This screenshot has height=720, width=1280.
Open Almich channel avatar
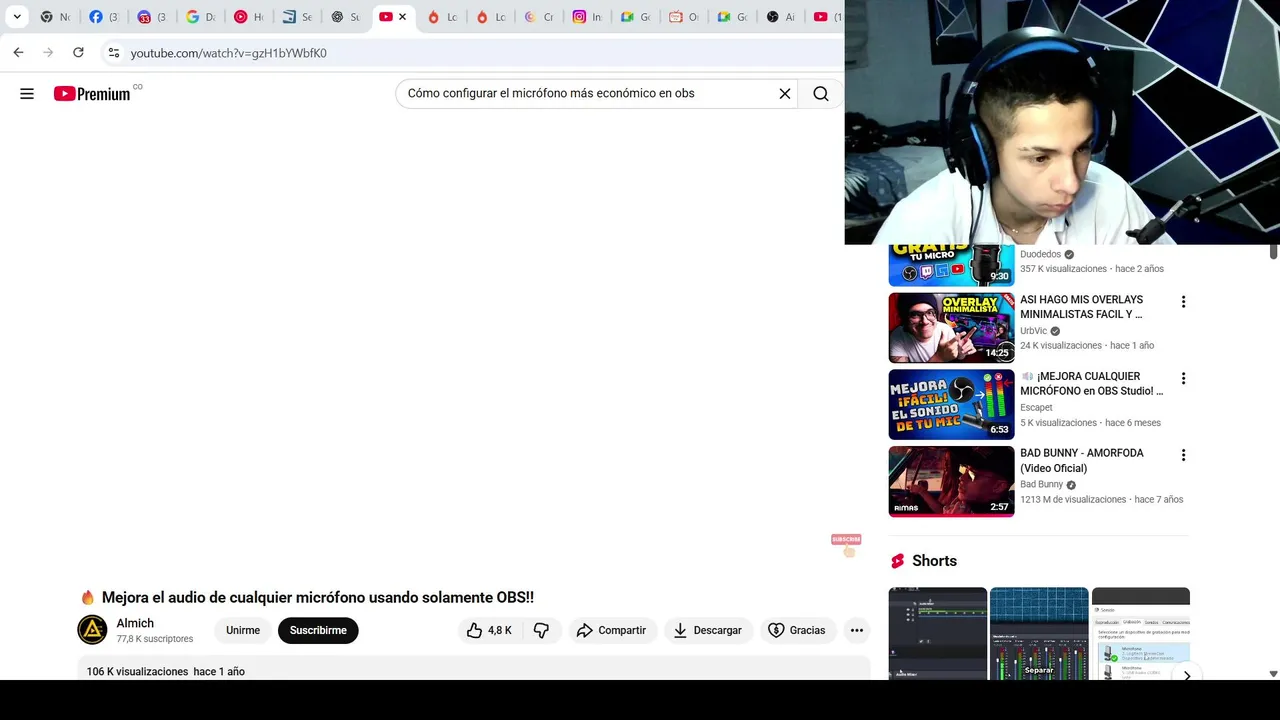tap(92, 630)
